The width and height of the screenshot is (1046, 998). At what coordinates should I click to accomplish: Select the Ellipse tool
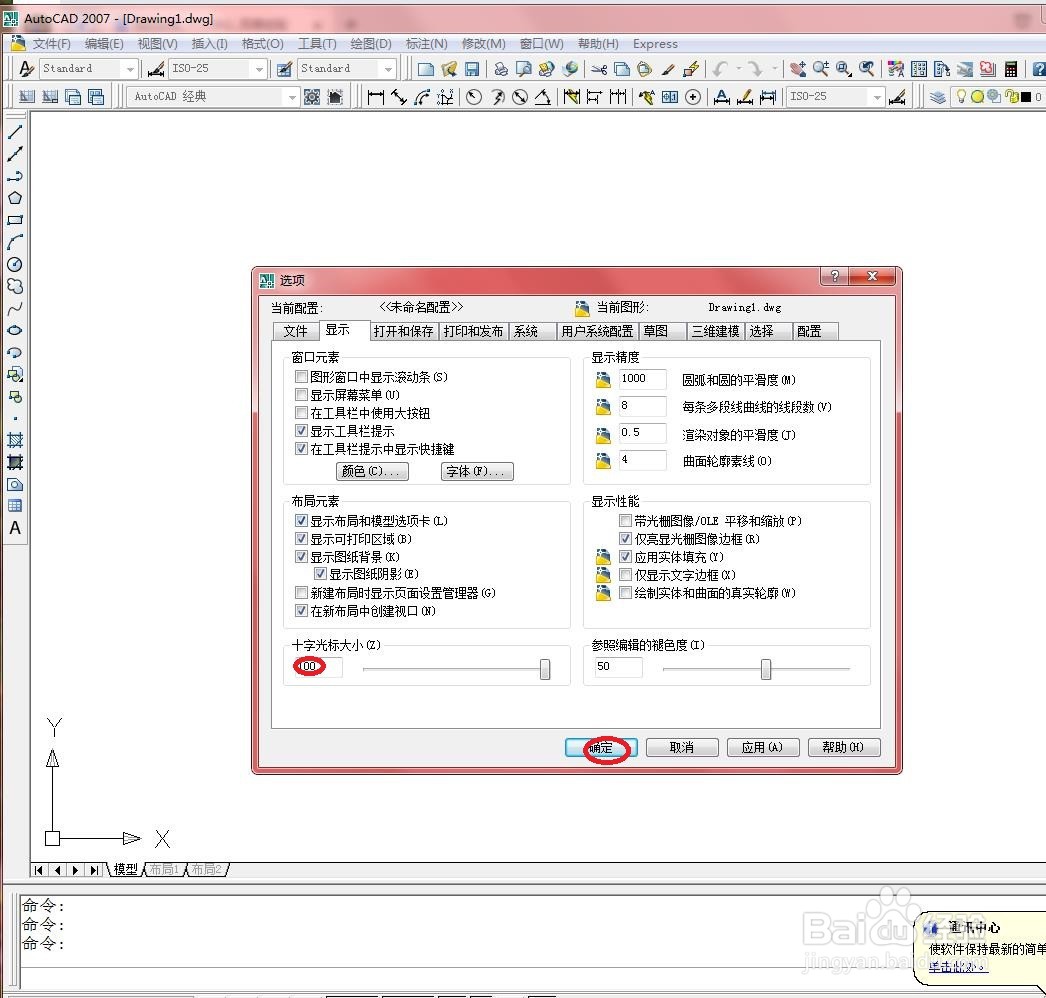15,330
